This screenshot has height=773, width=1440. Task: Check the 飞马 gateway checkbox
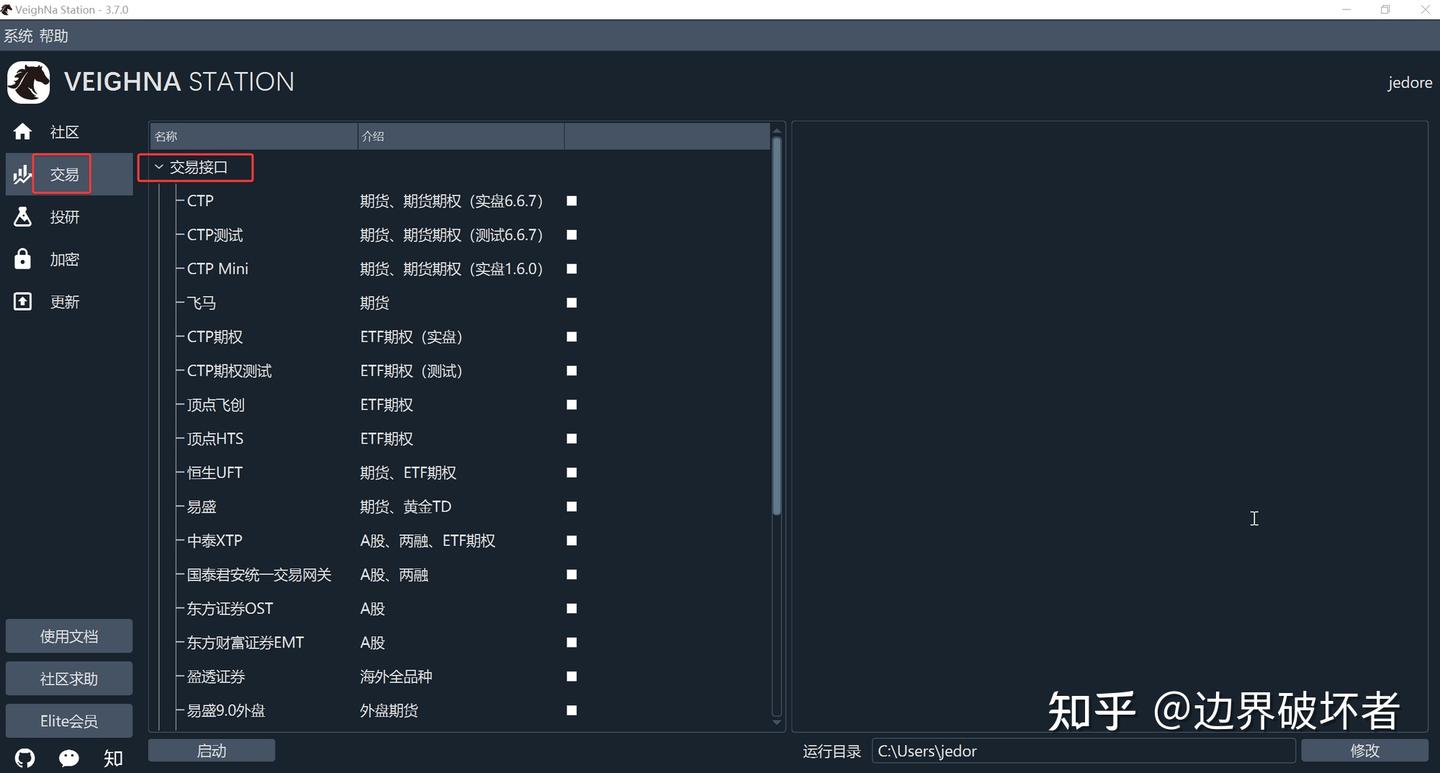pyautogui.click(x=571, y=302)
